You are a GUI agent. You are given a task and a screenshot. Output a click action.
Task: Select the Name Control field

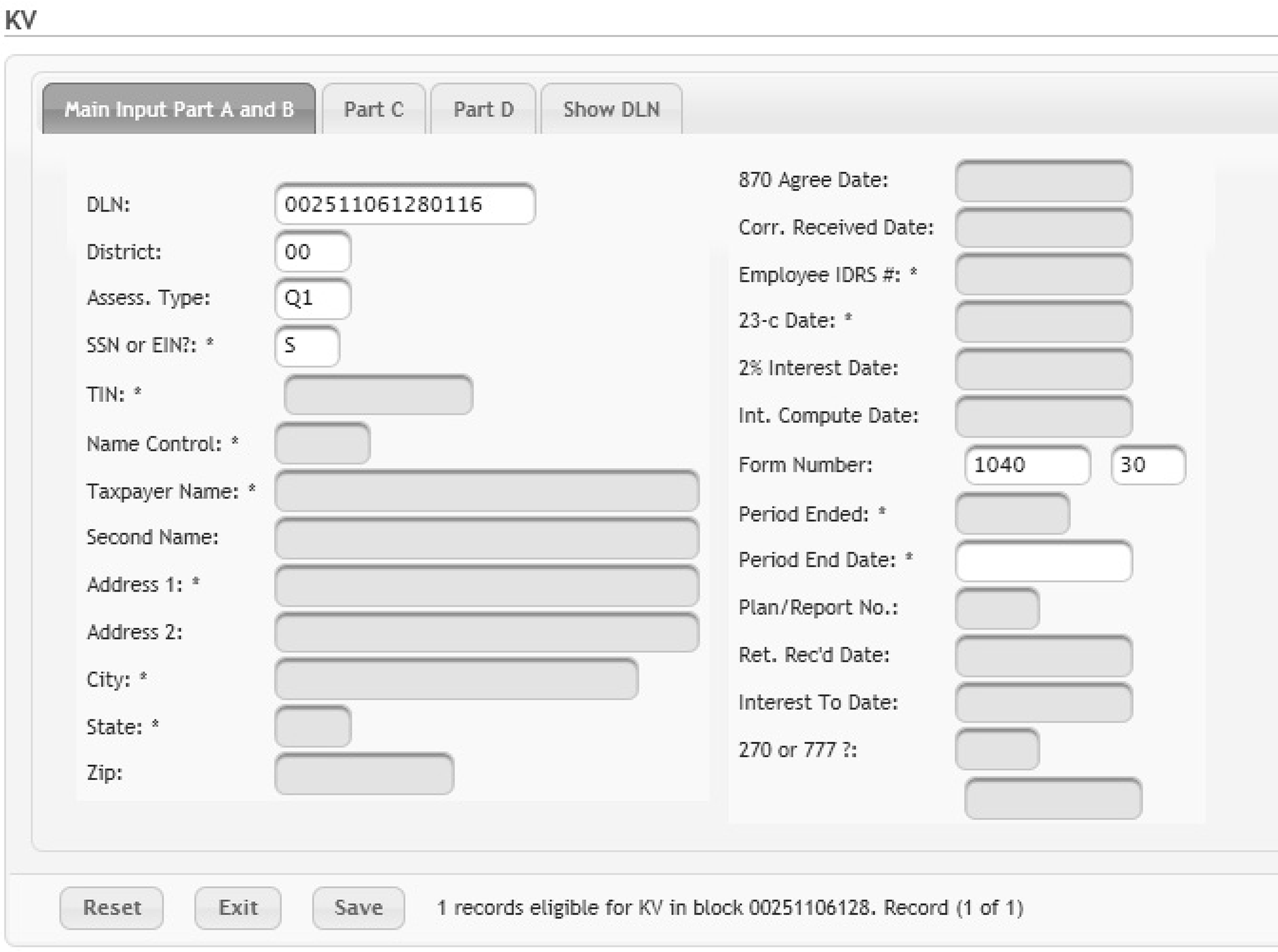[322, 443]
